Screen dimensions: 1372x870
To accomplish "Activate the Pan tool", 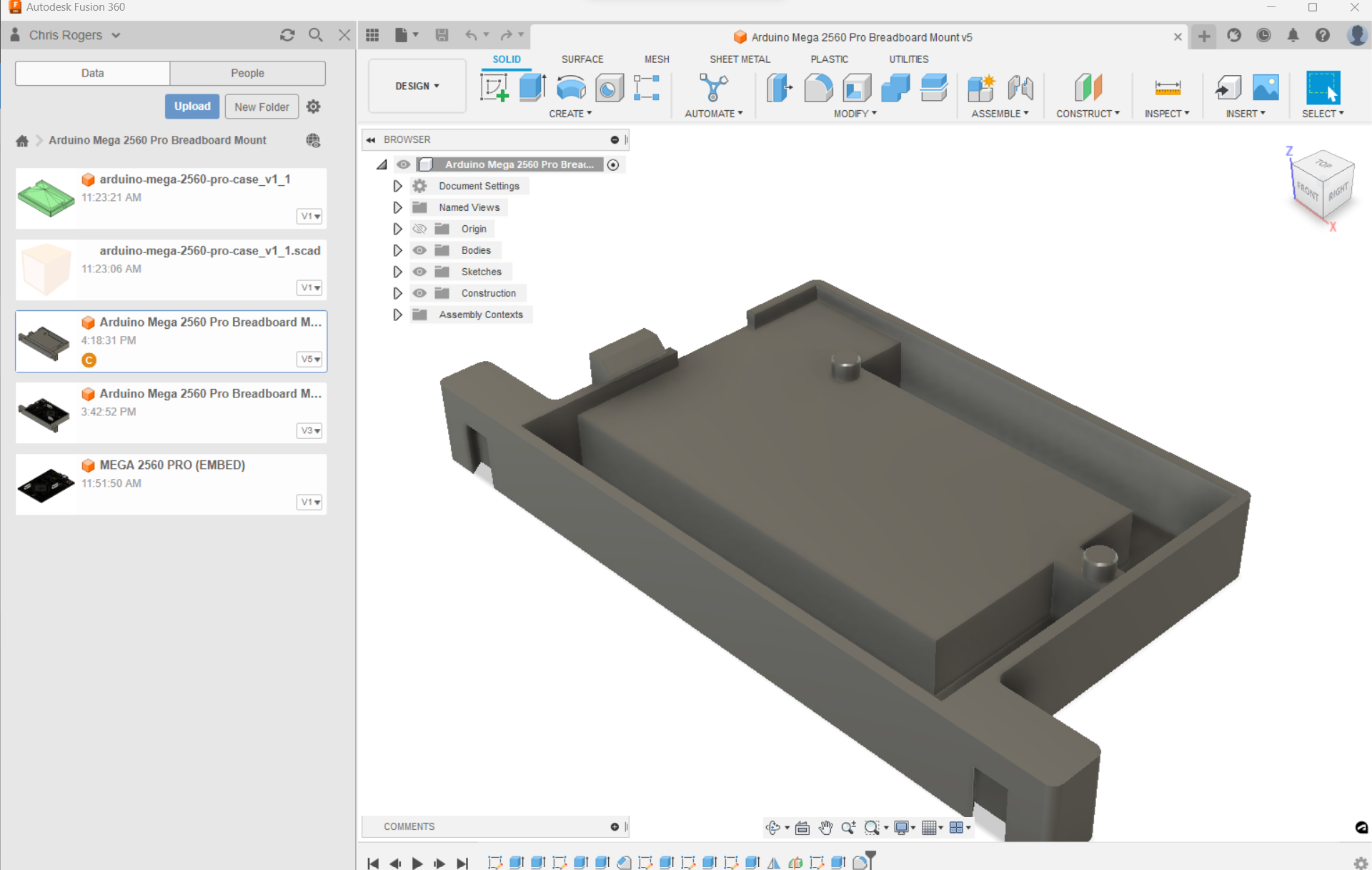I will click(x=825, y=827).
